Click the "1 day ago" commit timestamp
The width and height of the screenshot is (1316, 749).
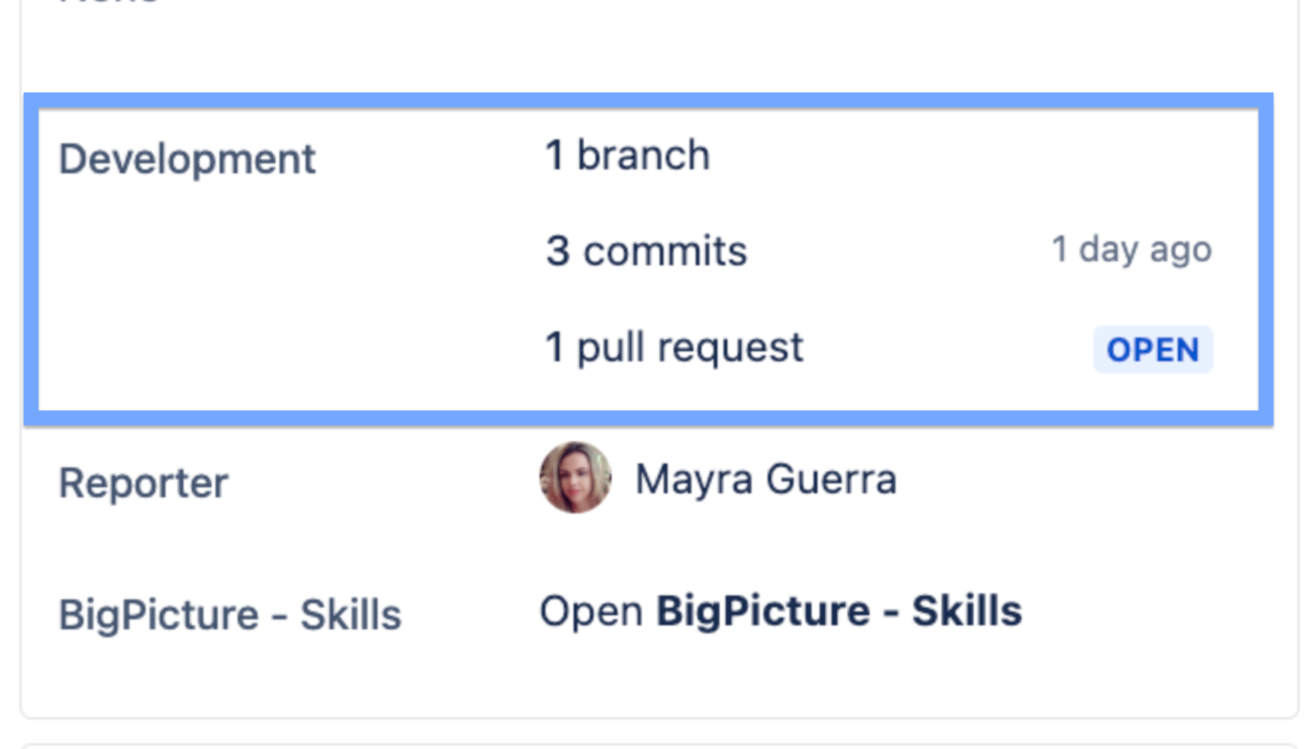click(x=1131, y=249)
